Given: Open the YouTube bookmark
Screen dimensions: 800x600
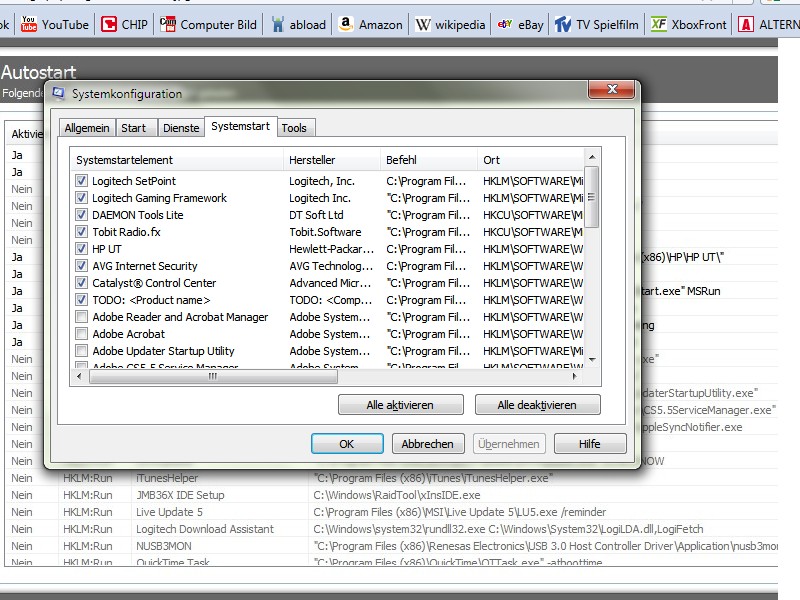Looking at the screenshot, I should (55, 24).
